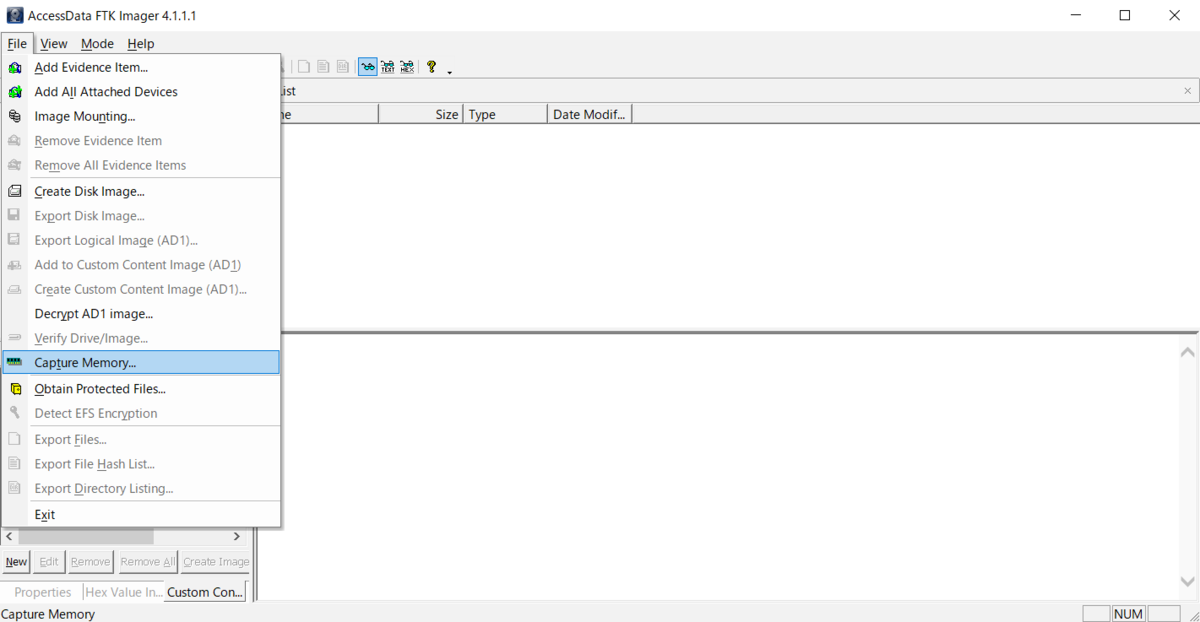Close the File List pane
Image resolution: width=1200 pixels, height=622 pixels.
pos(1187,91)
